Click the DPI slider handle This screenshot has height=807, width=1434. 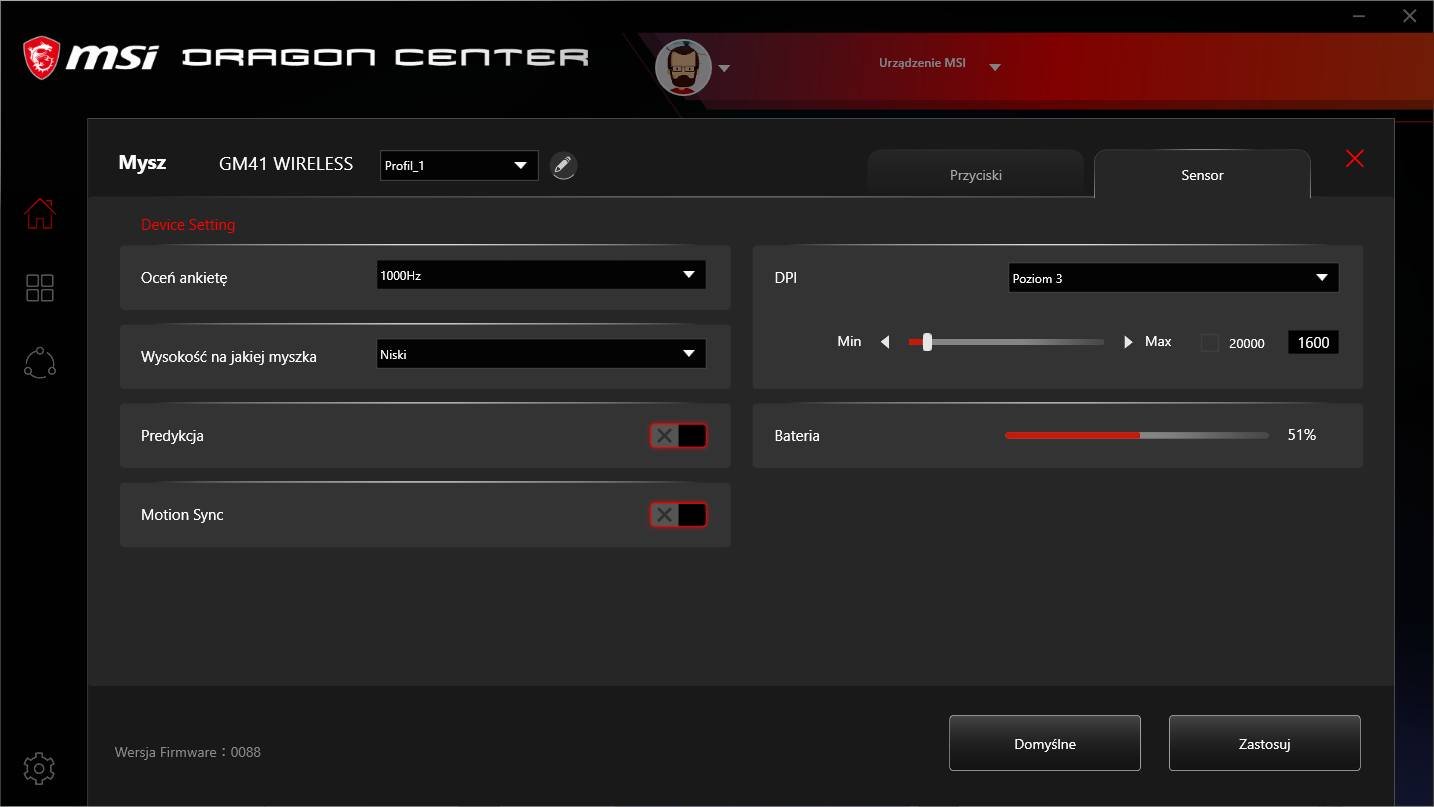click(927, 342)
